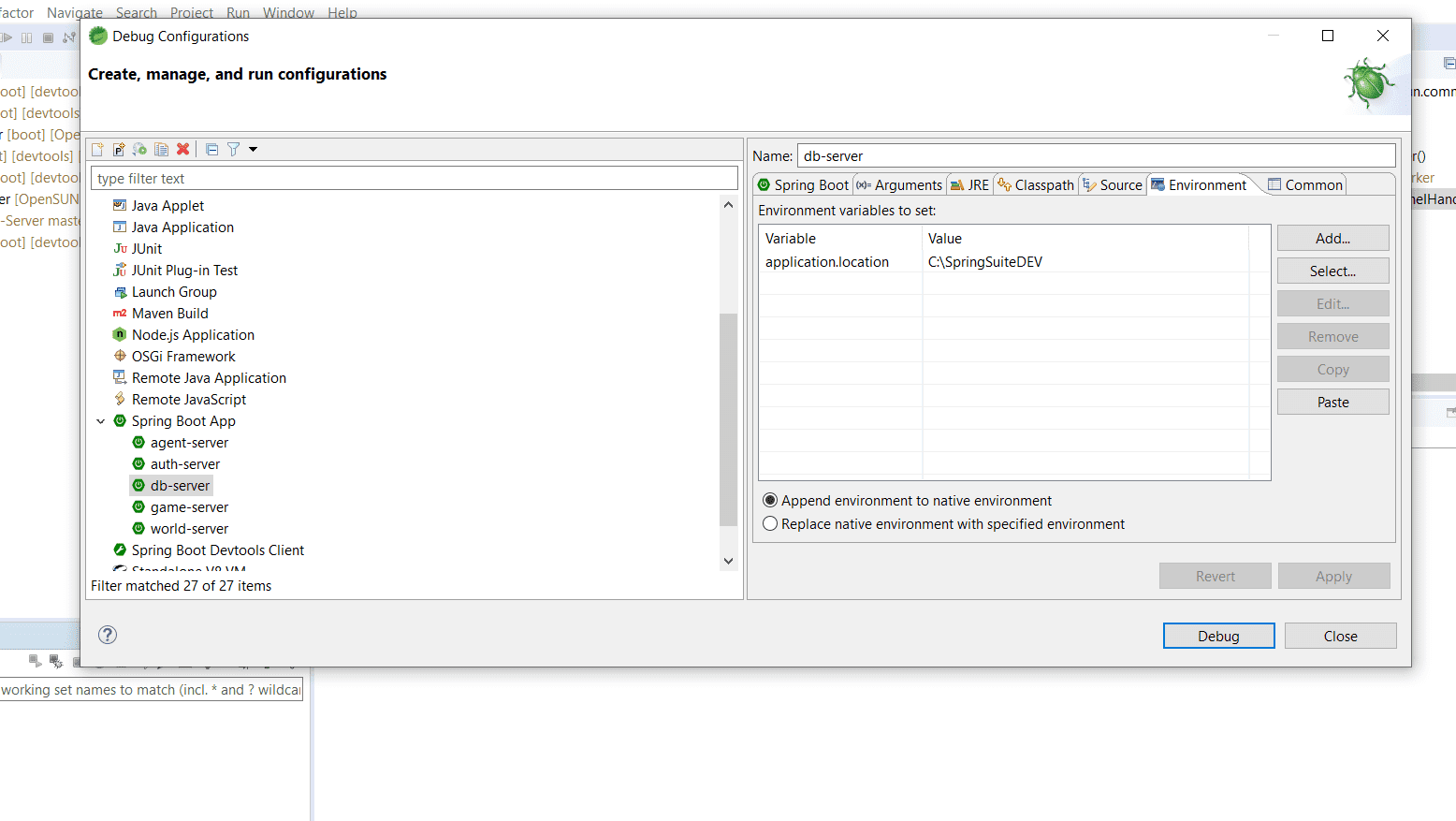This screenshot has width=1456, height=821.
Task: Select Java Application configuration type
Action: 182,227
